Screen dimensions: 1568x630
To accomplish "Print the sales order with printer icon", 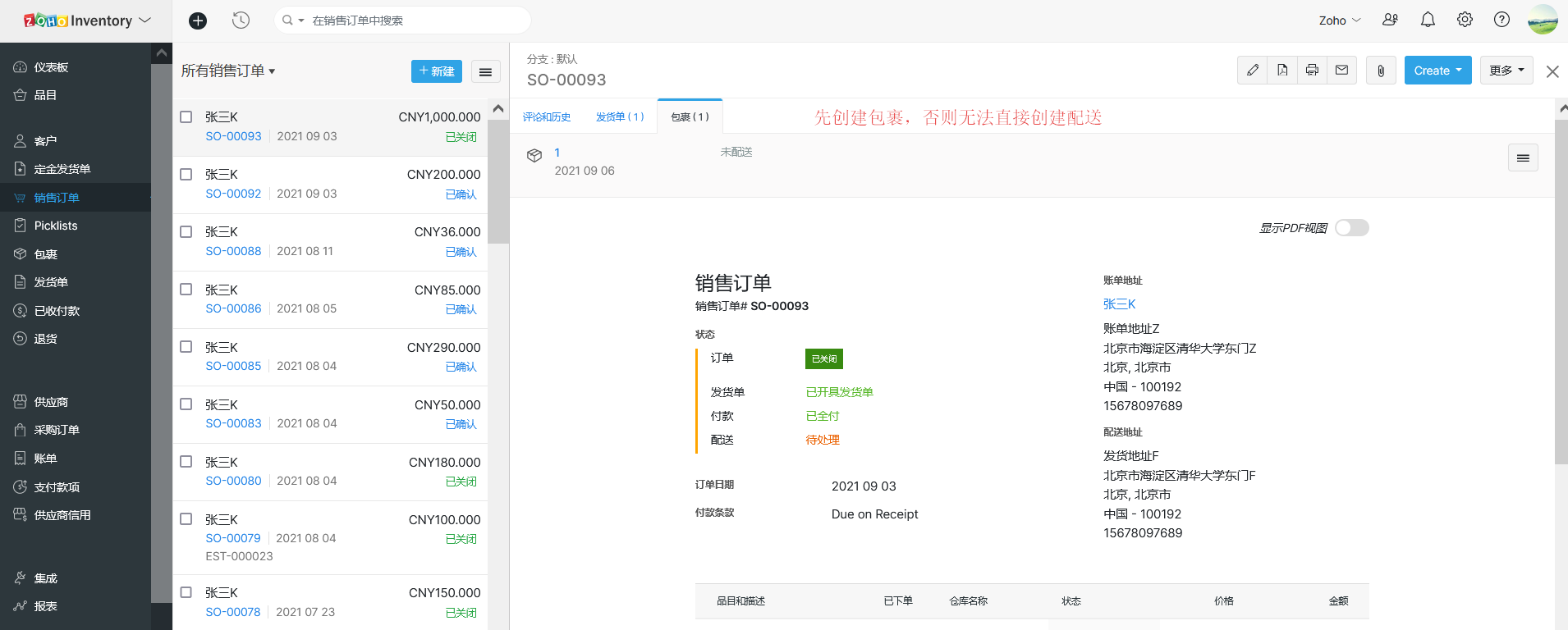I will (x=1312, y=71).
